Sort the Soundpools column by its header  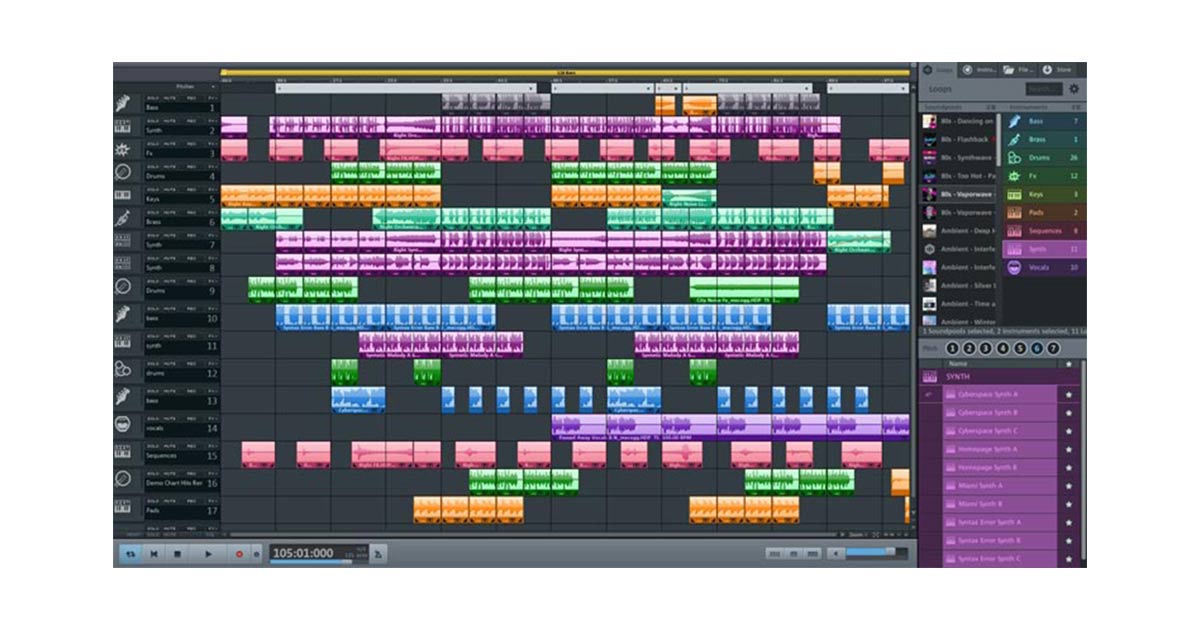pyautogui.click(x=958, y=107)
